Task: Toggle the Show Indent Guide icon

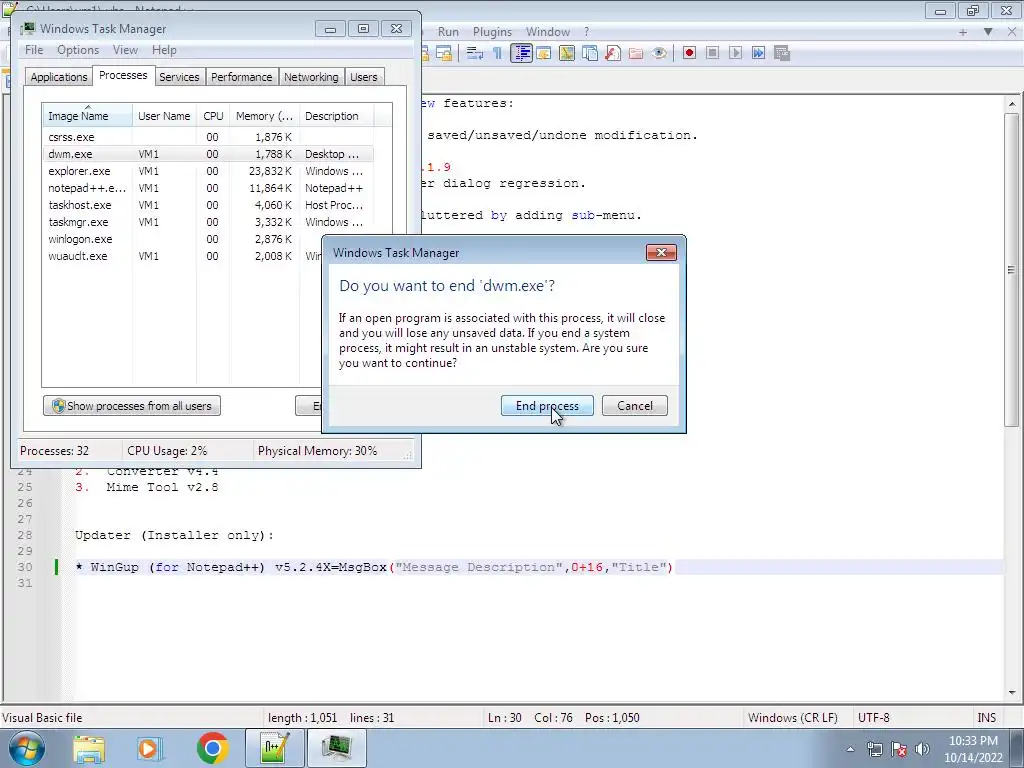Action: point(521,54)
